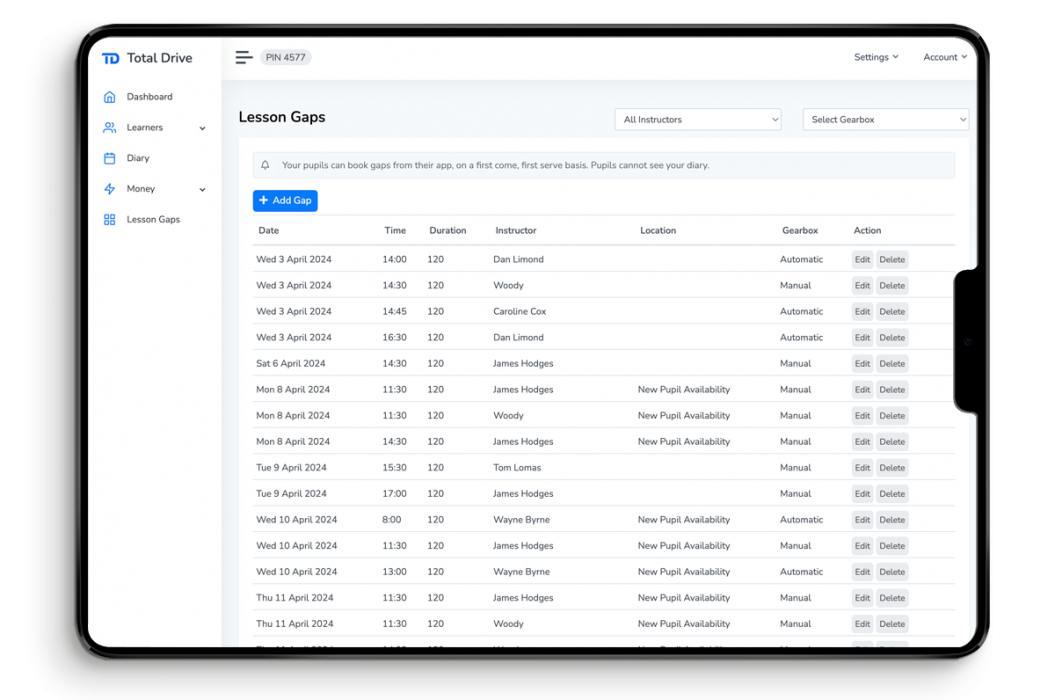Image resolution: width=1055 pixels, height=700 pixels.
Task: Open the Select Gearbox dropdown
Action: [885, 119]
